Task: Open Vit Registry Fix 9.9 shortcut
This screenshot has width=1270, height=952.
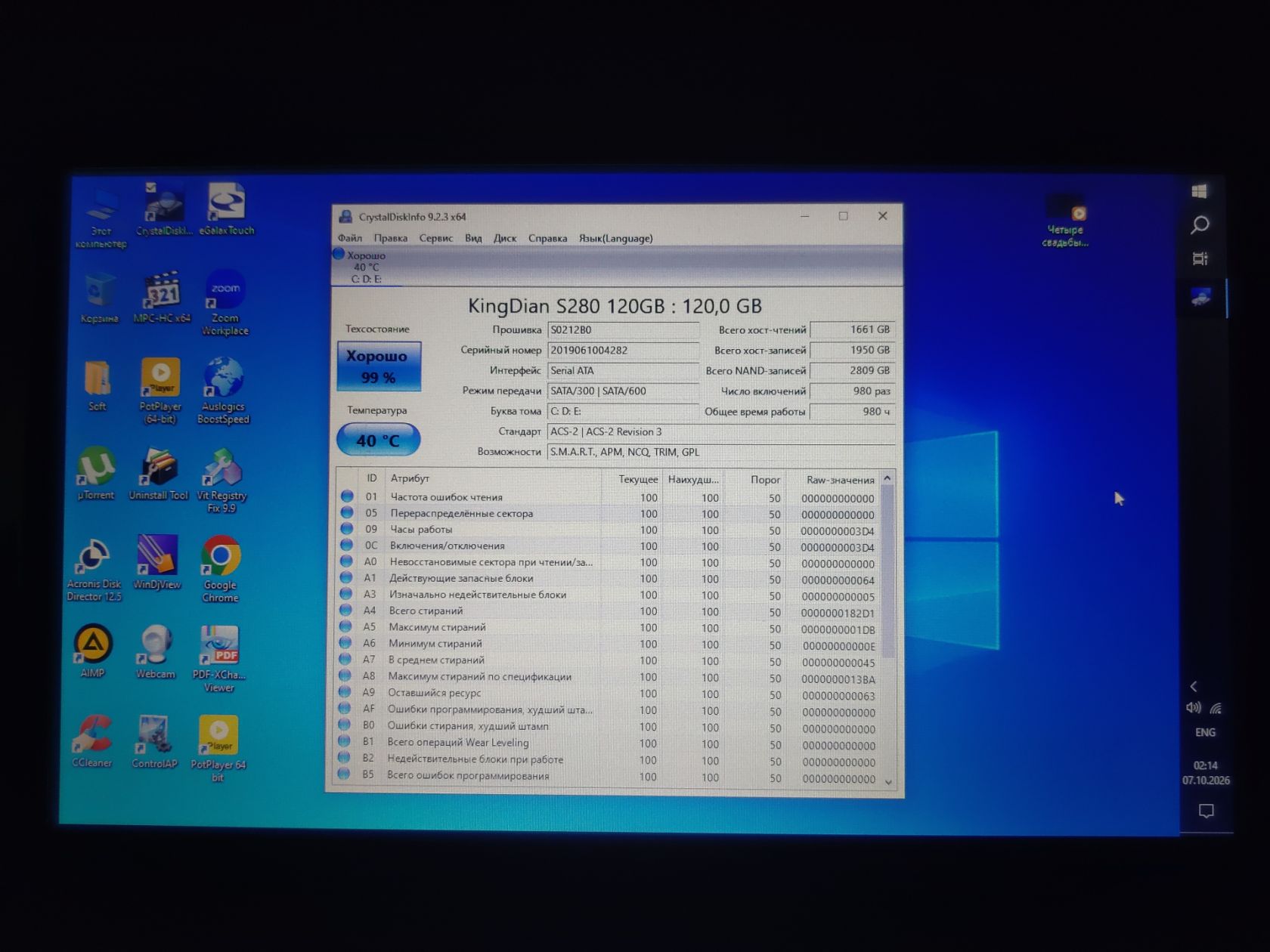Action: (x=221, y=481)
